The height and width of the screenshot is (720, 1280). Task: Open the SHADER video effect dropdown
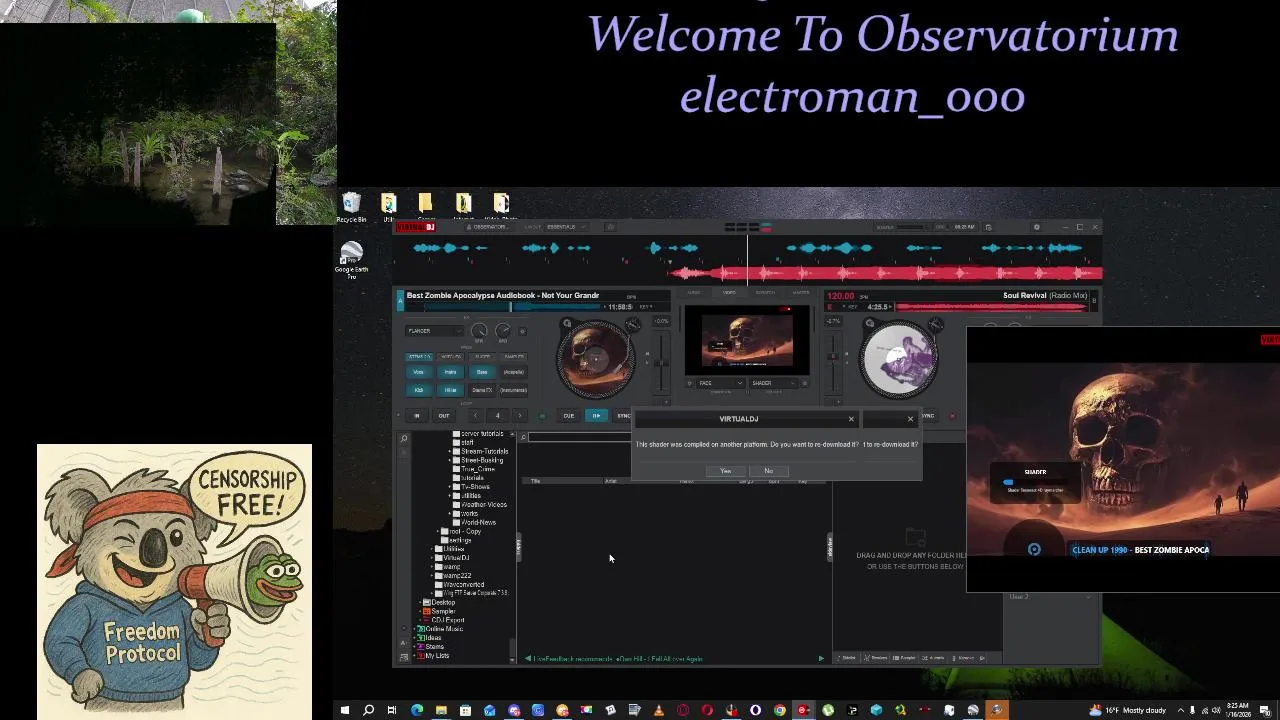tap(773, 383)
